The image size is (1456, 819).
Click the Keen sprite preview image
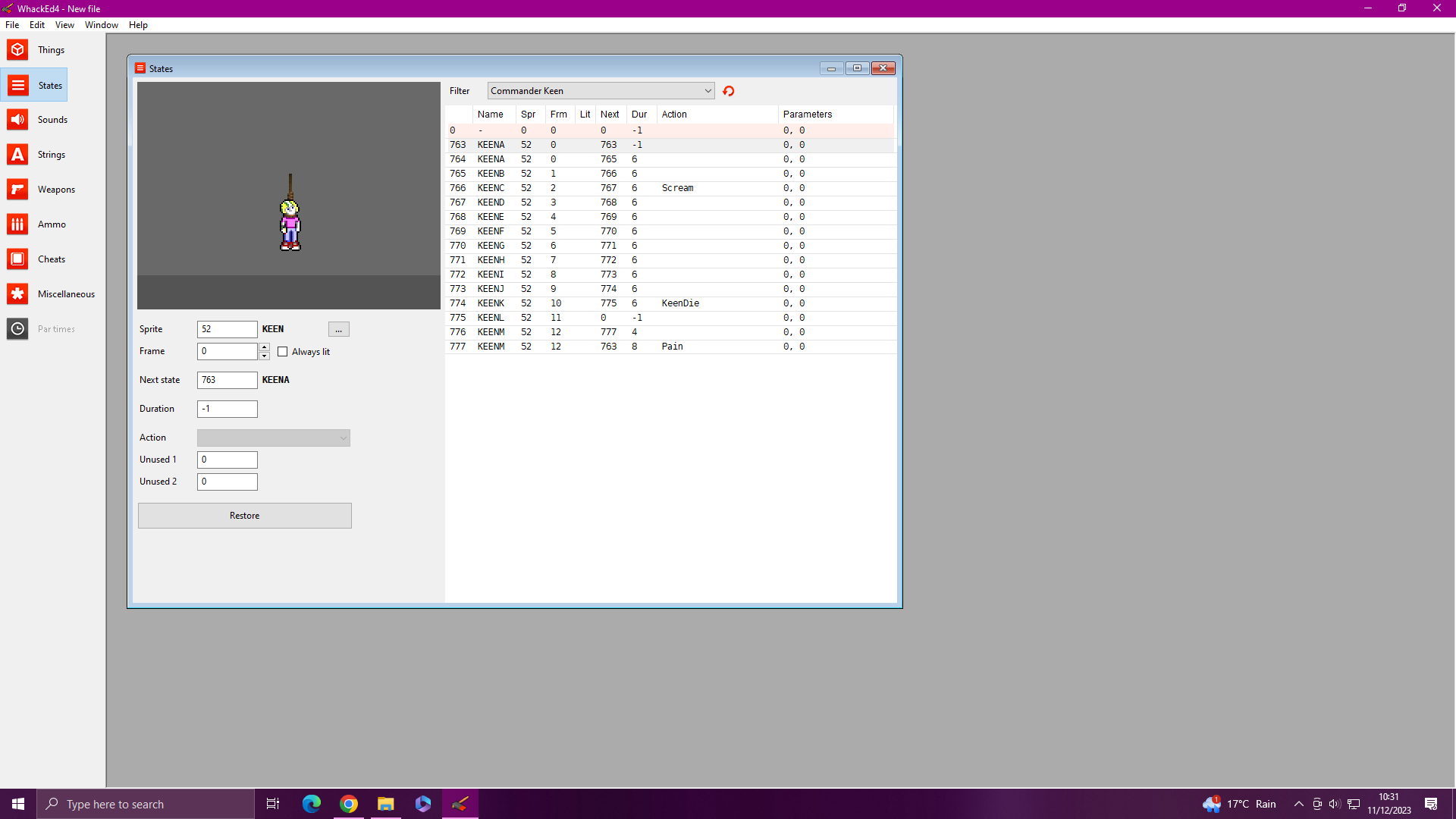coord(290,214)
